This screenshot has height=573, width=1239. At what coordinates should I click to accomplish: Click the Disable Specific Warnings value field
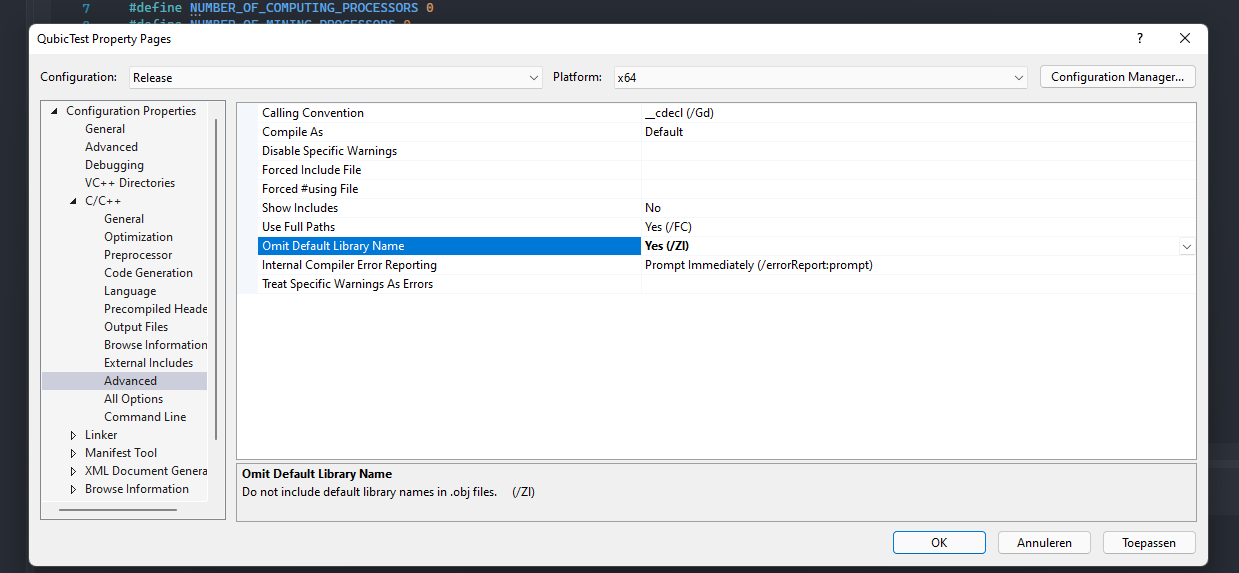coord(918,151)
